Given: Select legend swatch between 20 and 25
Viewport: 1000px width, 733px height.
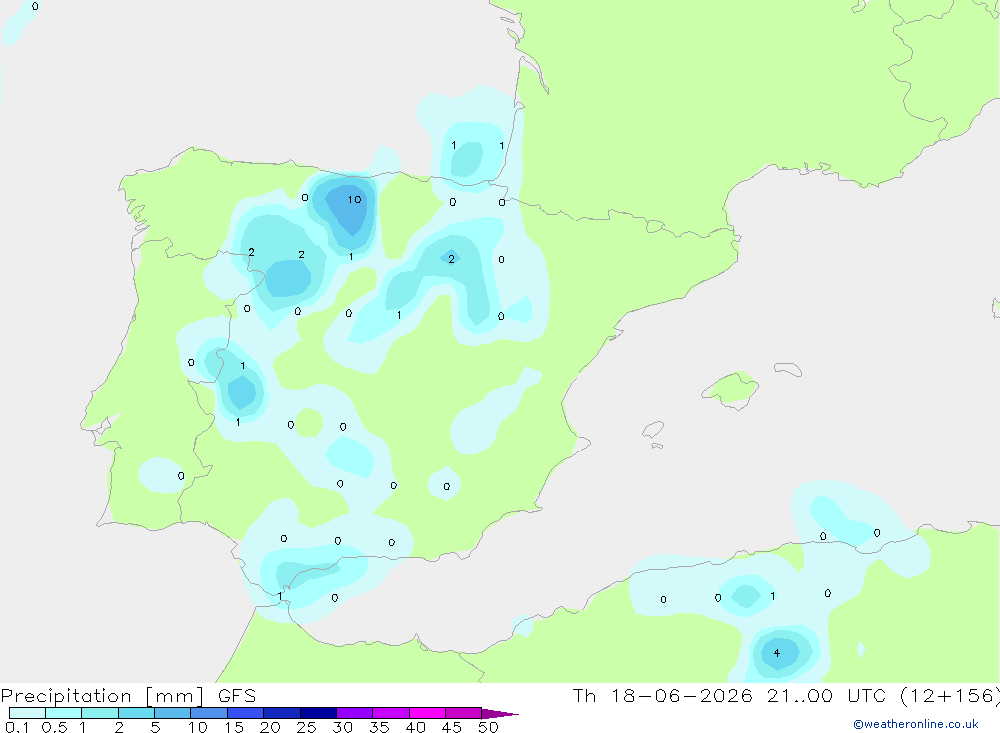Looking at the screenshot, I should (x=282, y=713).
